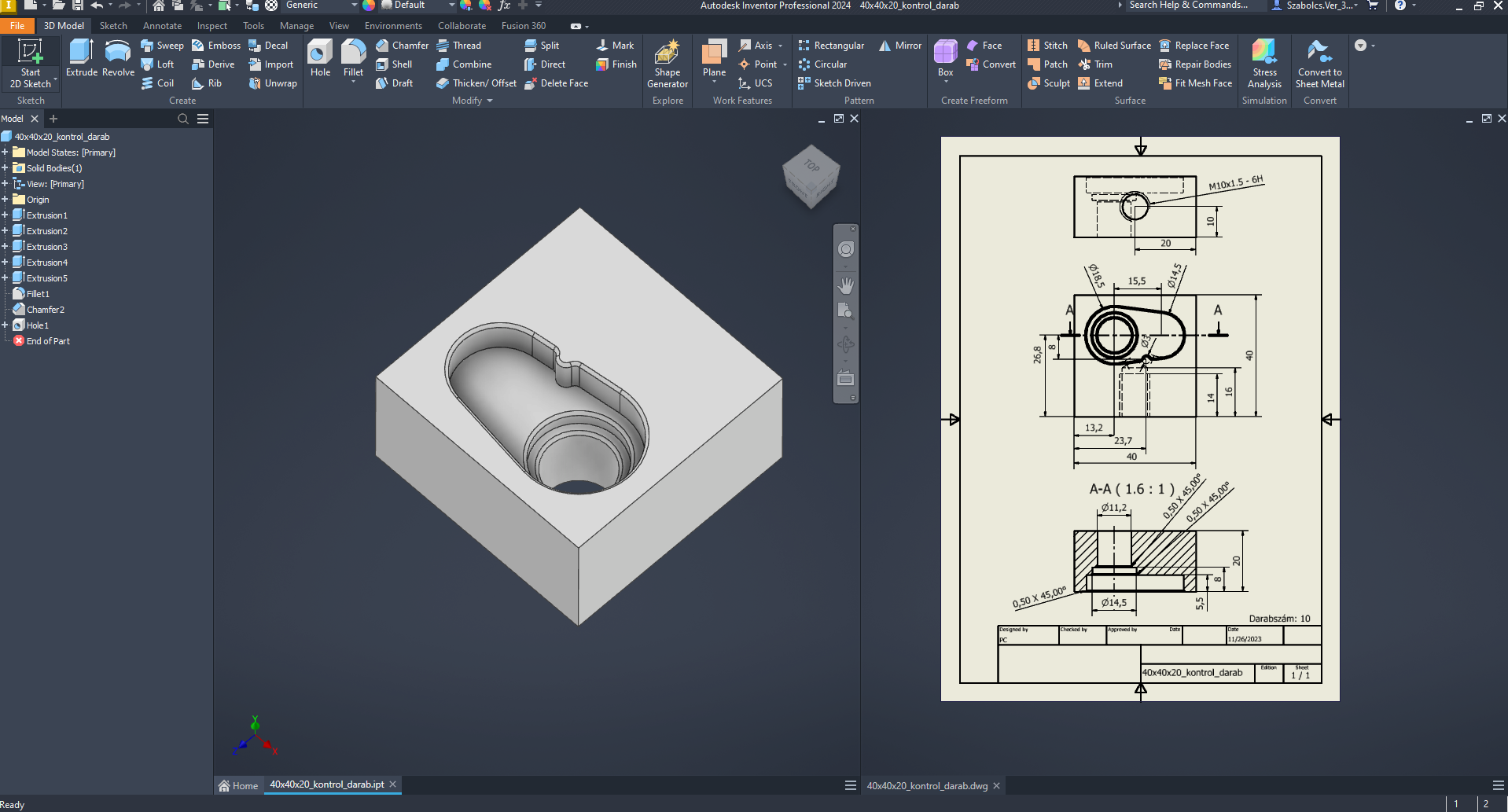Use the Thread tool
This screenshot has width=1508, height=812.
pyautogui.click(x=459, y=46)
